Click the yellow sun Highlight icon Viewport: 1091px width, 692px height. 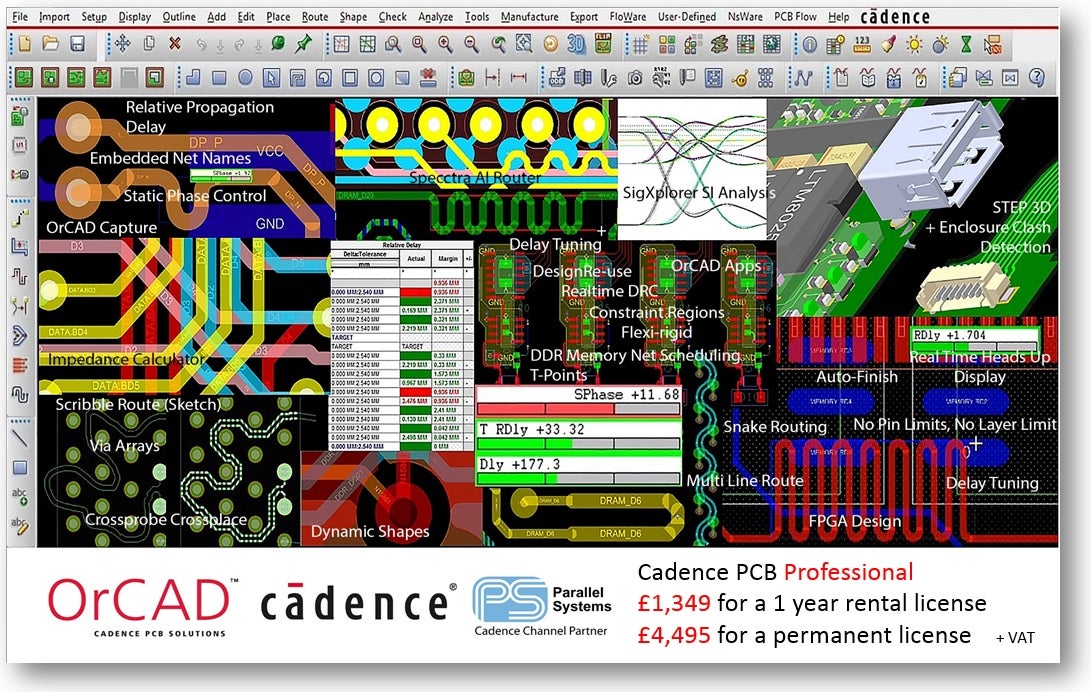pyautogui.click(x=914, y=45)
